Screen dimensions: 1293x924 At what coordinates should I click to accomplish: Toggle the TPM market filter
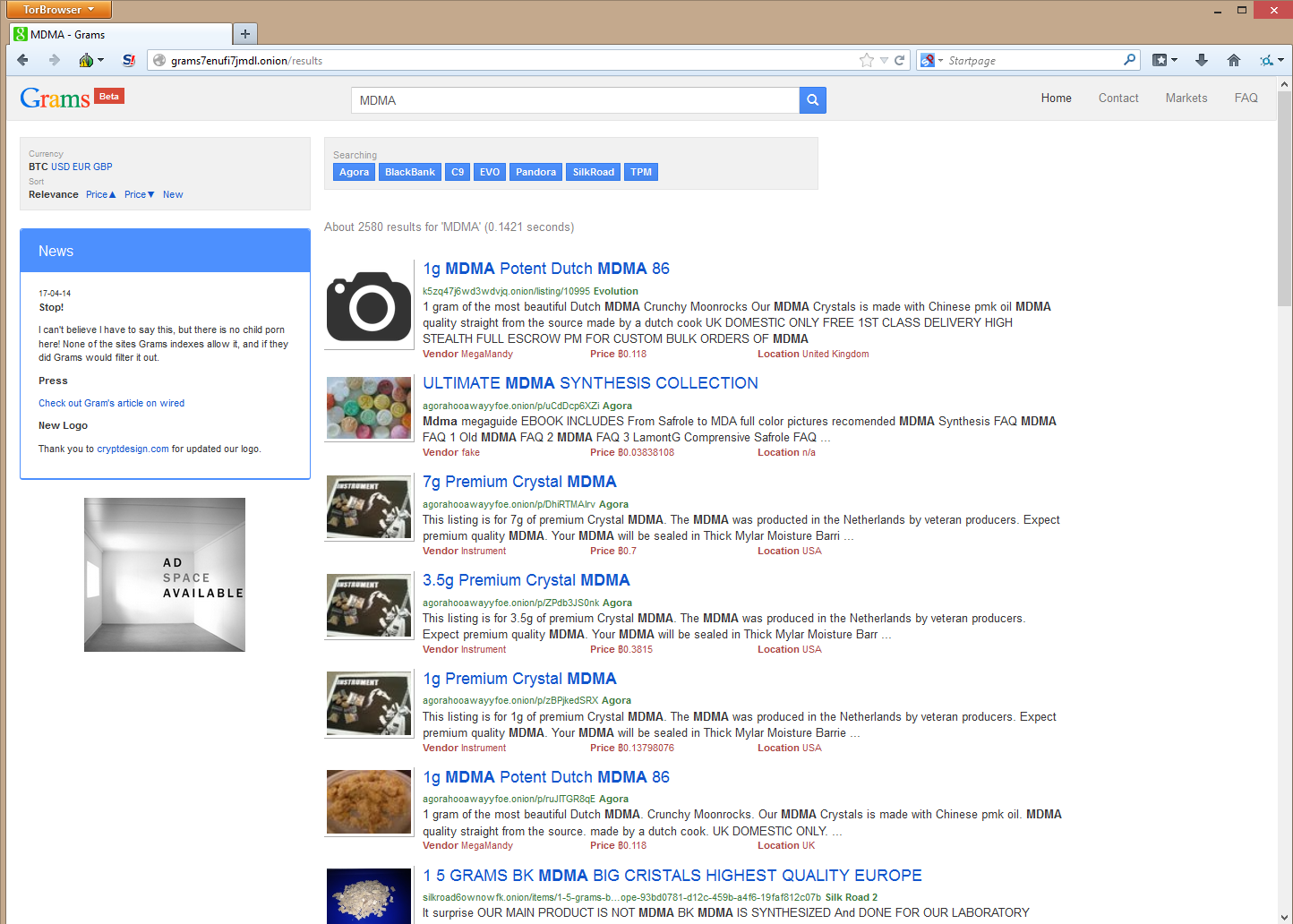(x=641, y=172)
